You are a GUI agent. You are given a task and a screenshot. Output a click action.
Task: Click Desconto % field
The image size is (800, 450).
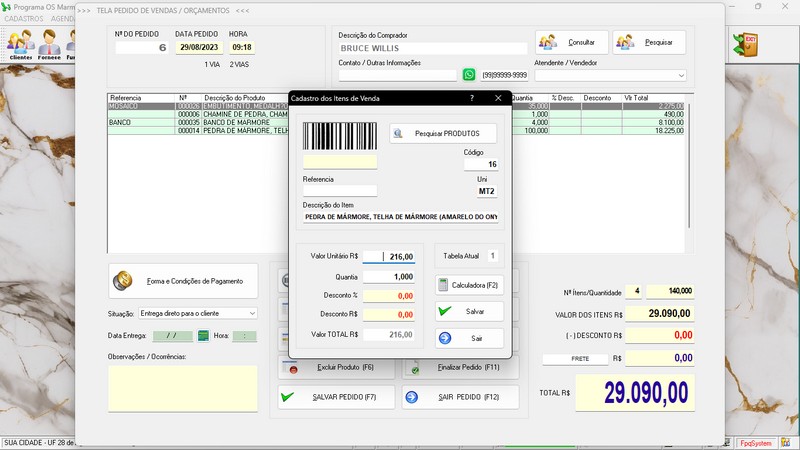click(389, 296)
